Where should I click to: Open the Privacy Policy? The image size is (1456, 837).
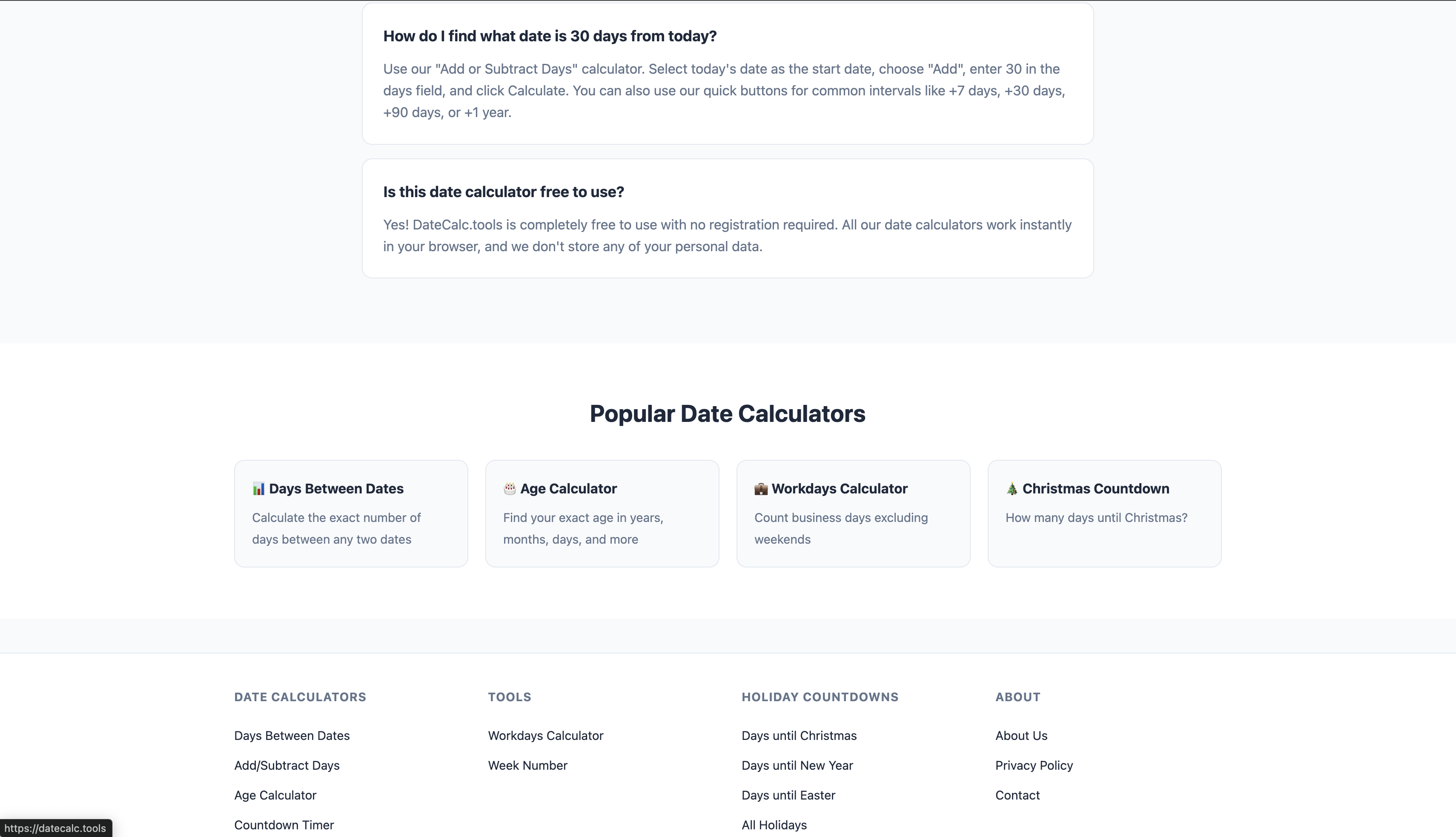(1033, 765)
